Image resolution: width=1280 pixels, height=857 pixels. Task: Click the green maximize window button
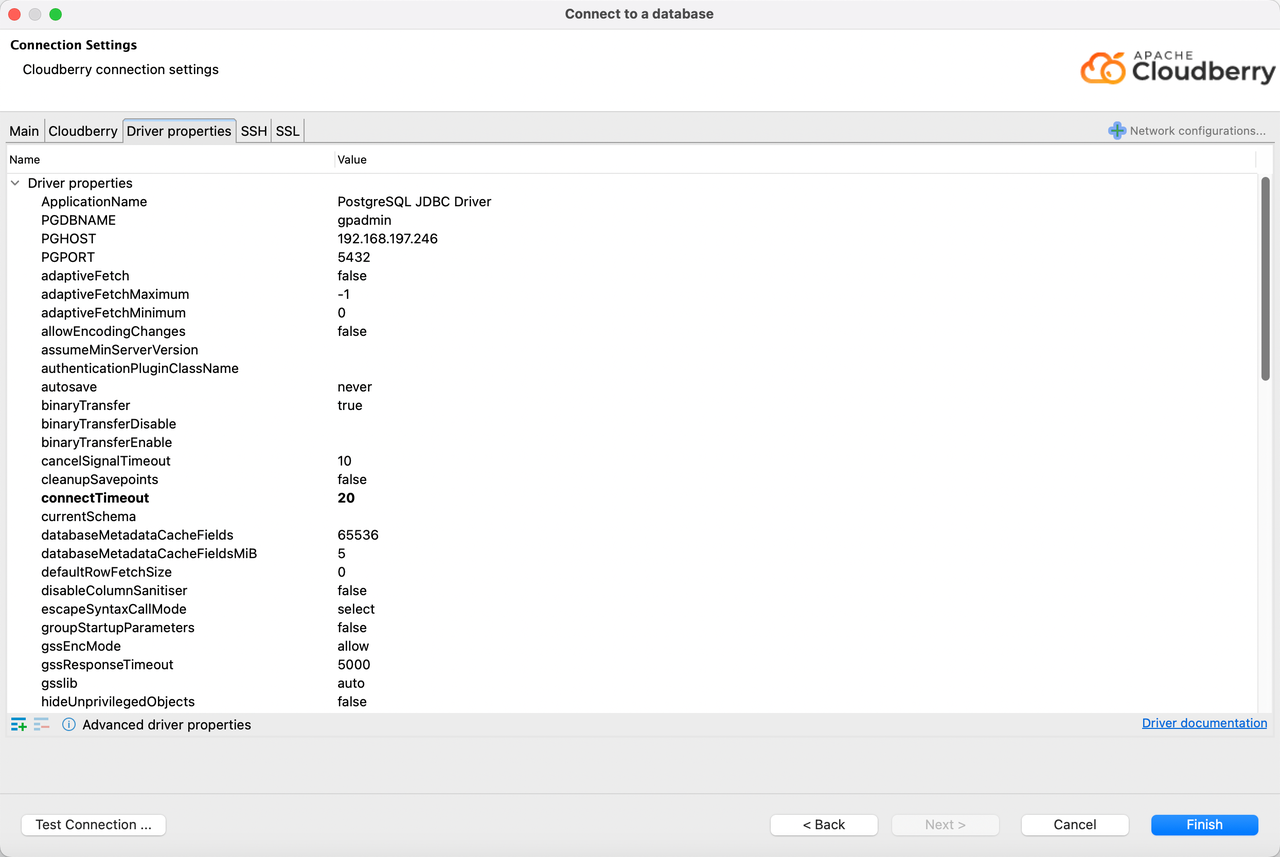click(x=55, y=14)
